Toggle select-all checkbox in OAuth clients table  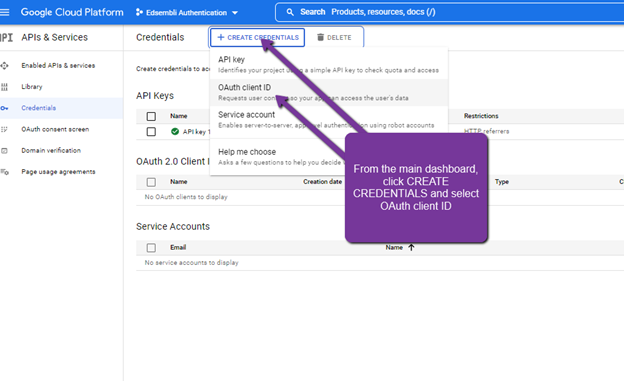[151, 182]
